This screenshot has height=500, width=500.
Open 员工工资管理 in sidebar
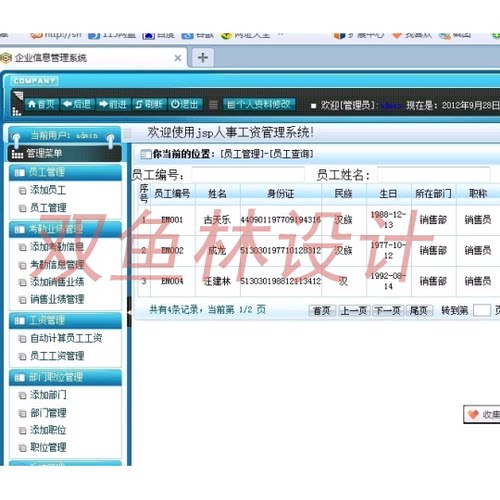tap(57, 356)
